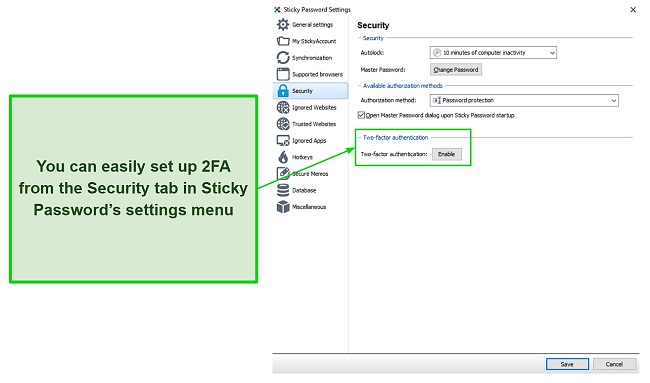The width and height of the screenshot is (650, 383).
Task: Click the Security padlock icon
Action: point(283,91)
